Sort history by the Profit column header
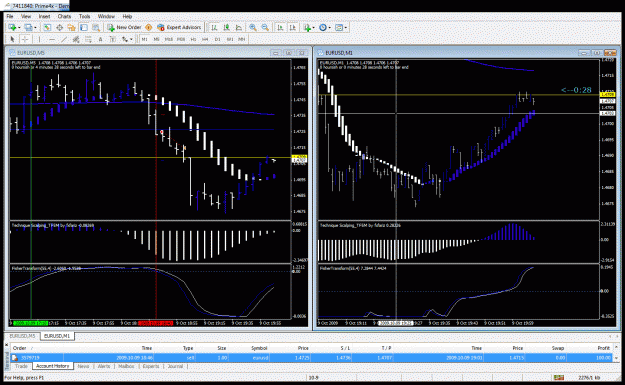 tap(603, 348)
